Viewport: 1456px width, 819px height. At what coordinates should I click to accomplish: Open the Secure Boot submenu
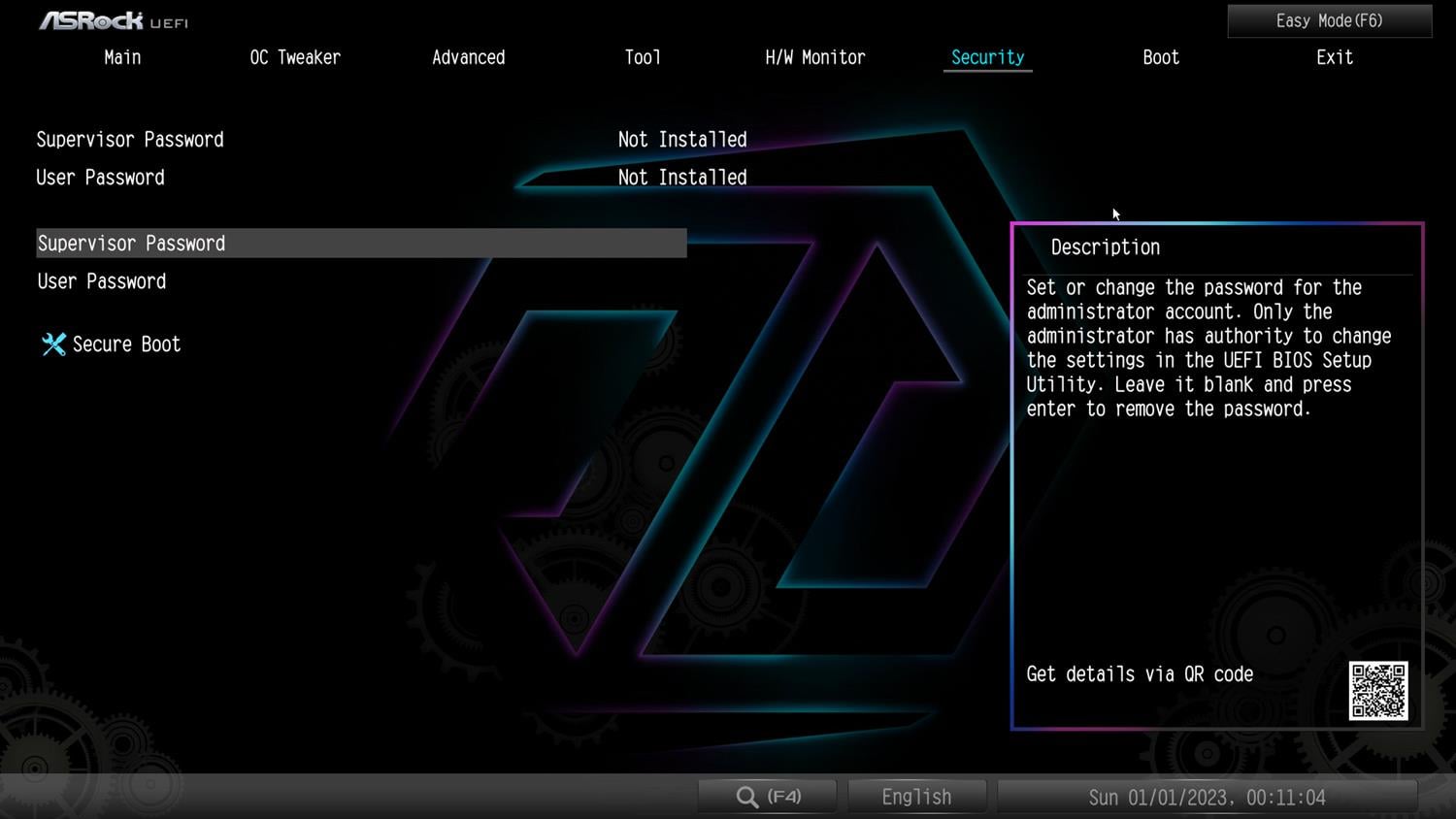(126, 344)
